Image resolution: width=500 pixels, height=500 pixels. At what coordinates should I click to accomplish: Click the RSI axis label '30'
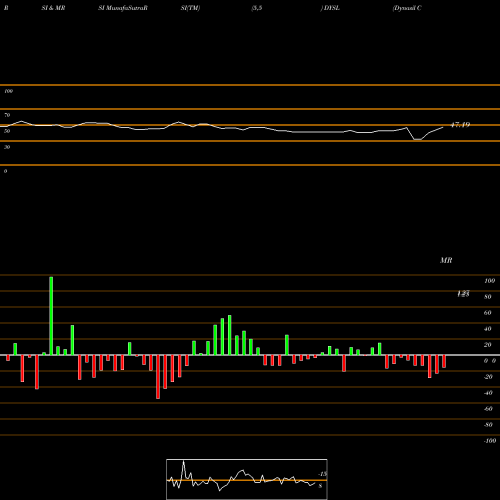click(7, 147)
